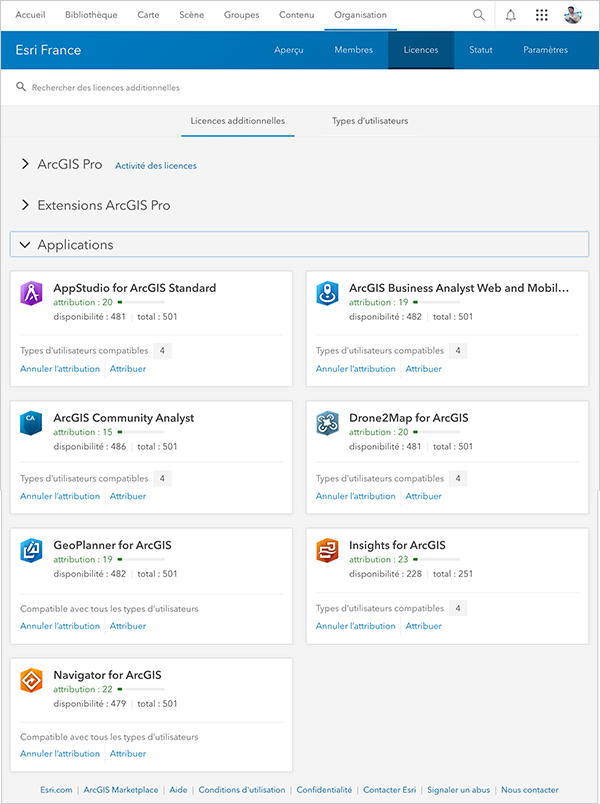
Task: Click the ArcGIS Community Analyst icon
Action: click(x=31, y=423)
